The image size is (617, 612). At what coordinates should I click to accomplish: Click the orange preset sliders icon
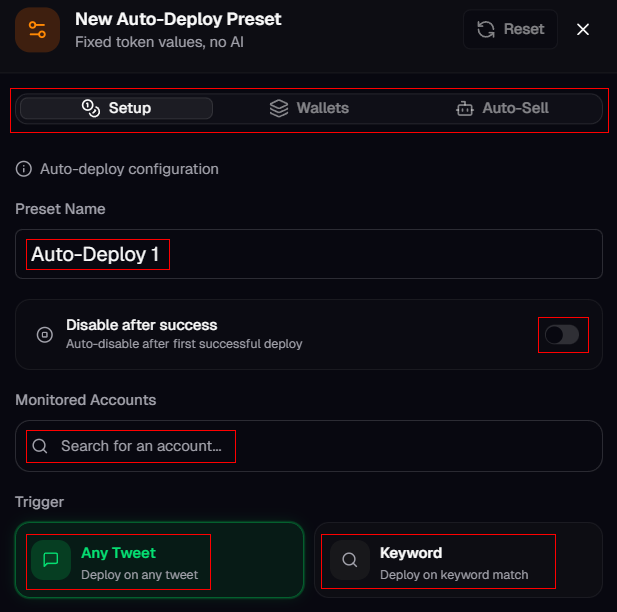click(x=38, y=30)
